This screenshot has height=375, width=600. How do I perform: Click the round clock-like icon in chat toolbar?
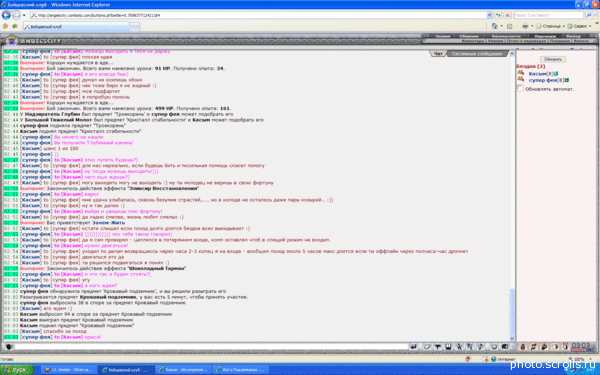(494, 347)
